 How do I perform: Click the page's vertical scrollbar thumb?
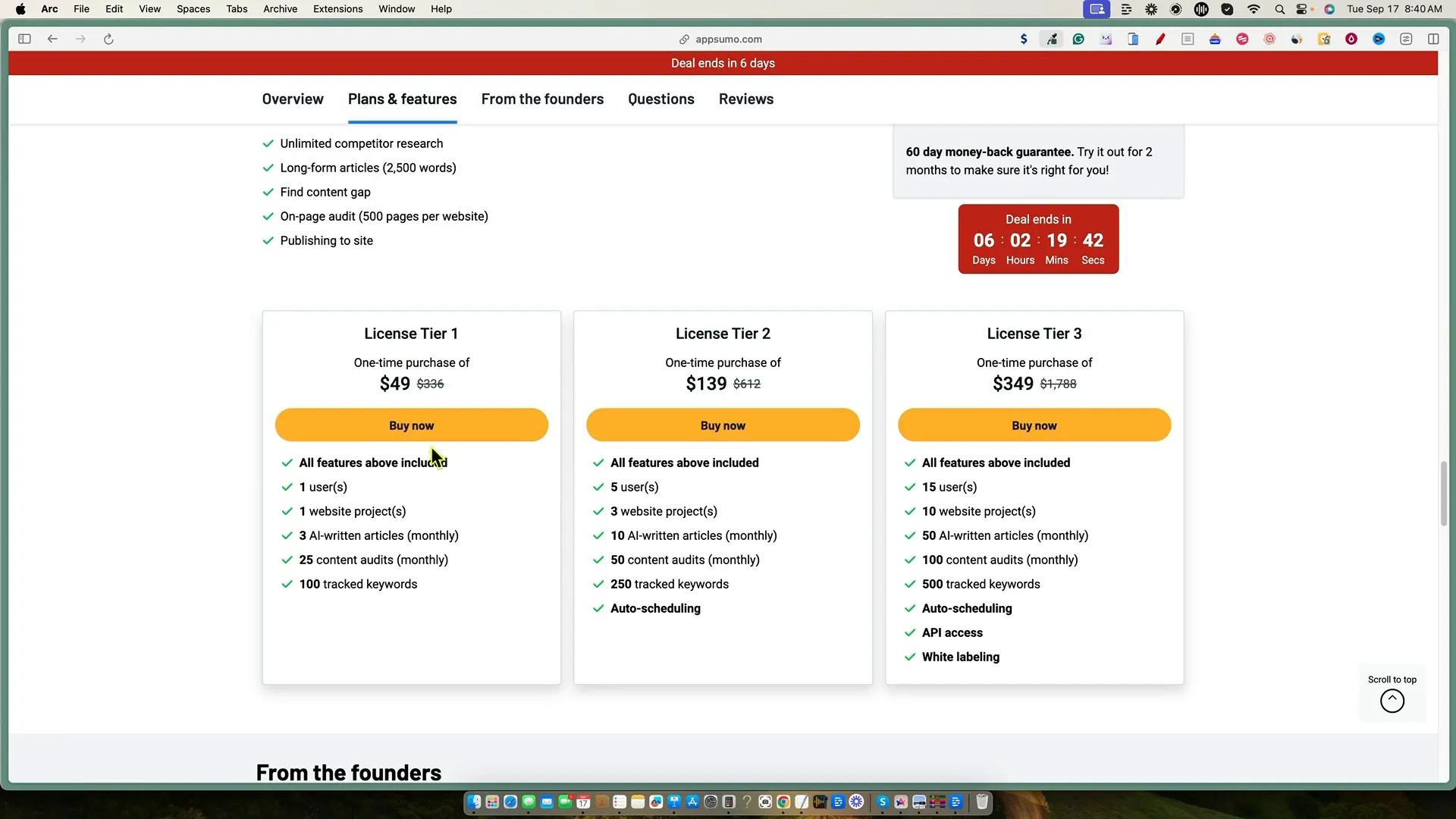click(1443, 493)
